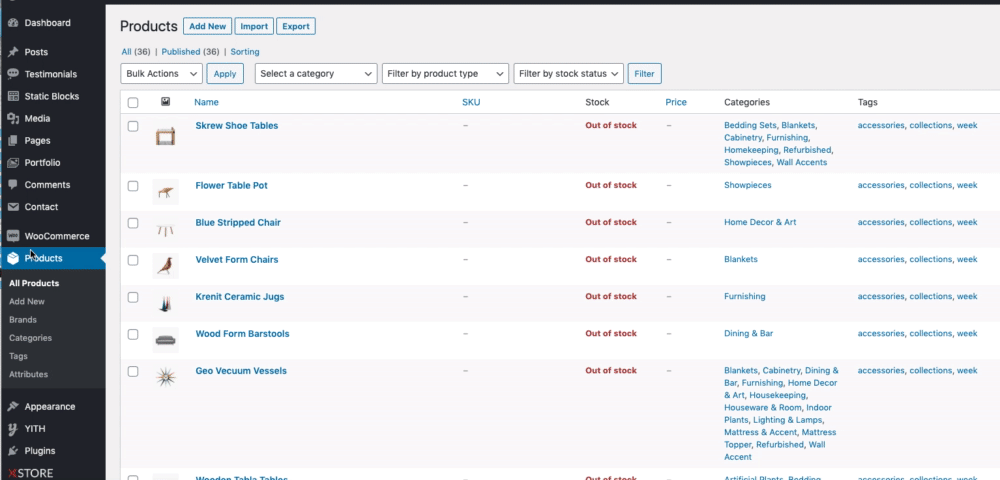Open the Brands submenu item
Image resolution: width=1000 pixels, height=480 pixels.
pos(23,320)
